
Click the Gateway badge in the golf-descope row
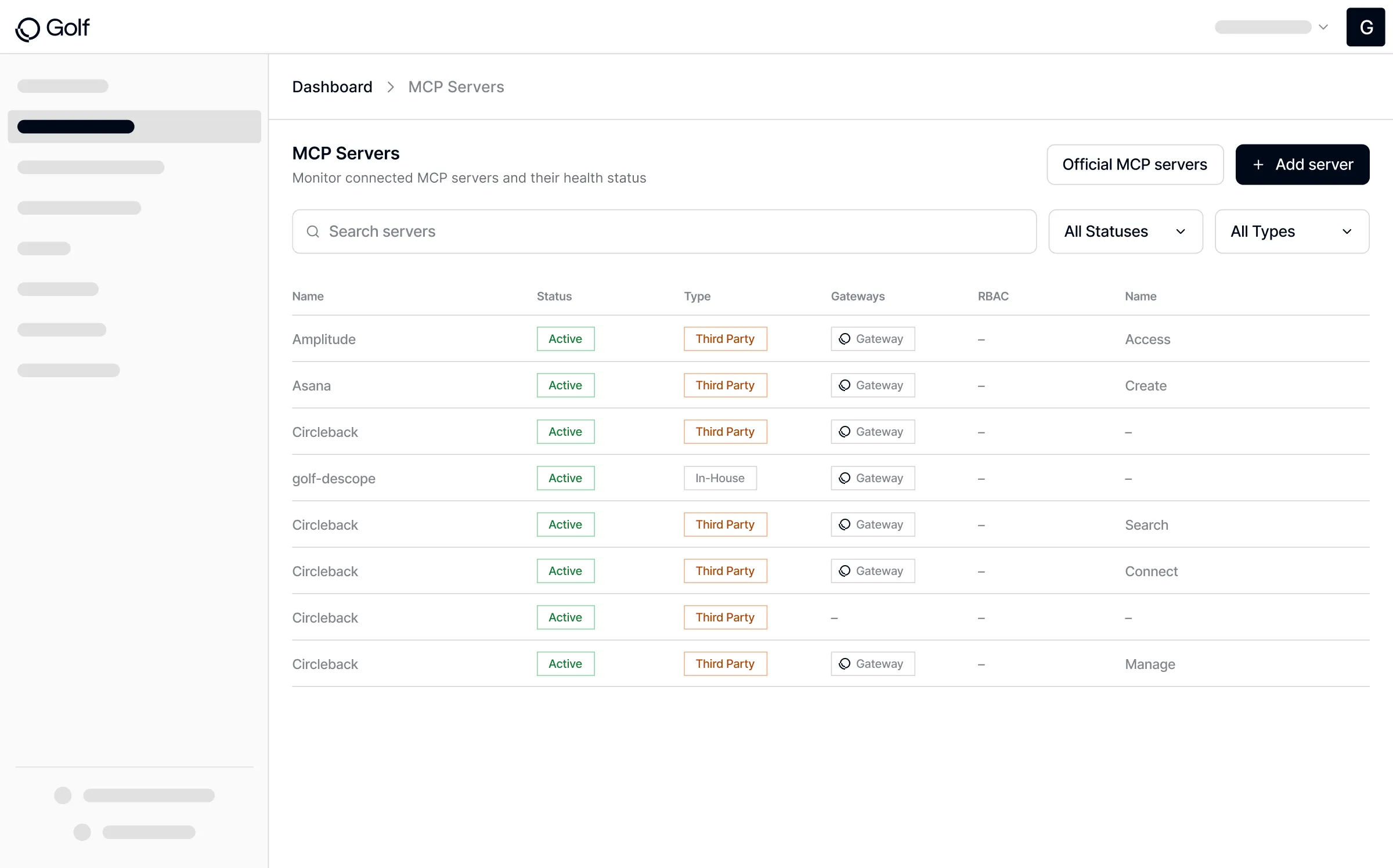[872, 478]
